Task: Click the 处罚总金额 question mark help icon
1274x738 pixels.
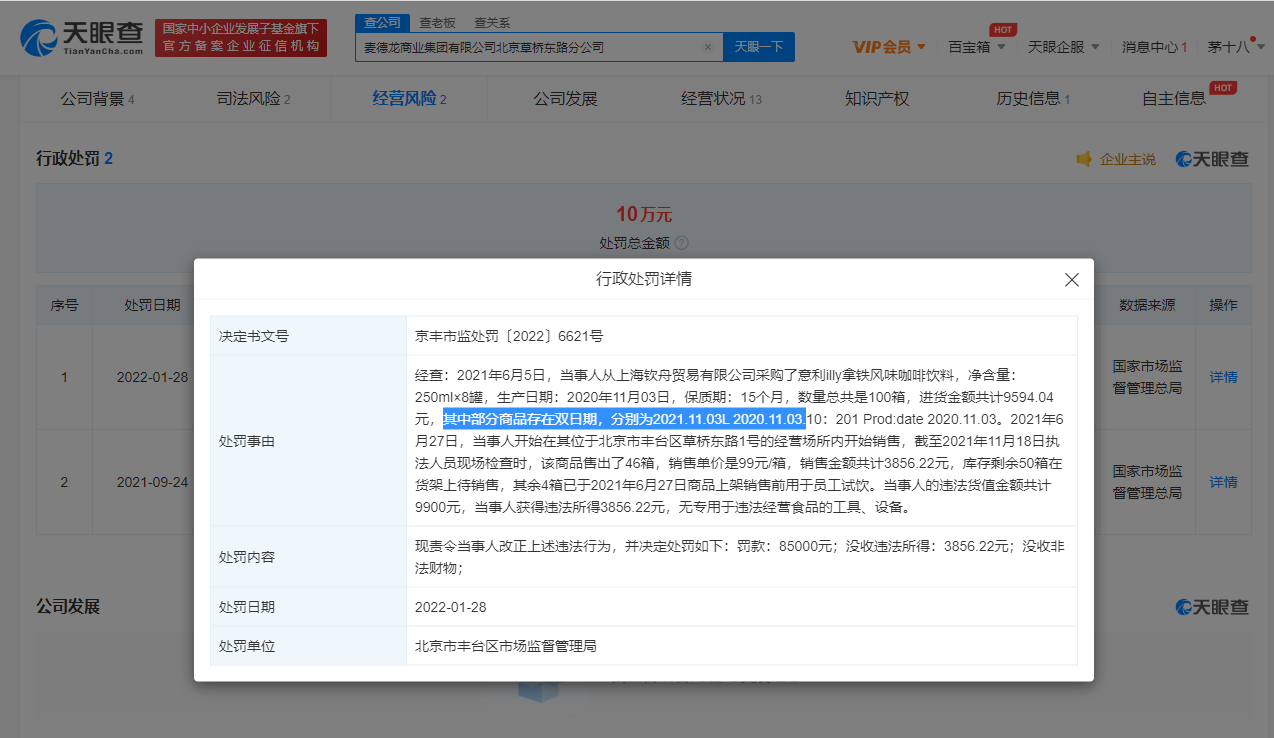Action: click(683, 242)
